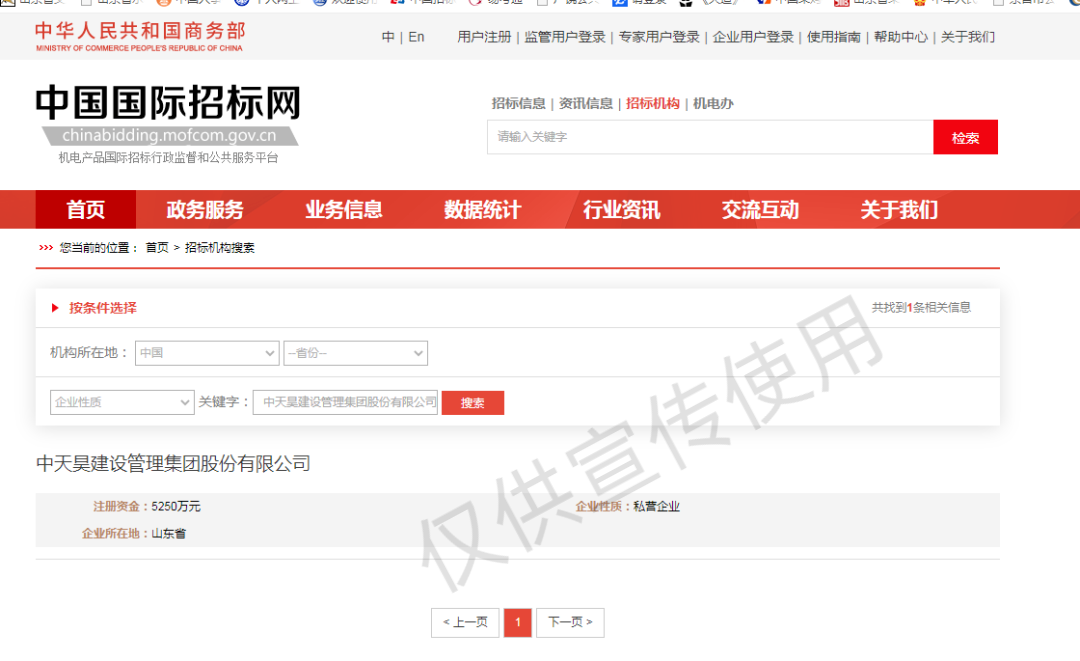Click the 5250万元 registered capital value

pyautogui.click(x=176, y=507)
